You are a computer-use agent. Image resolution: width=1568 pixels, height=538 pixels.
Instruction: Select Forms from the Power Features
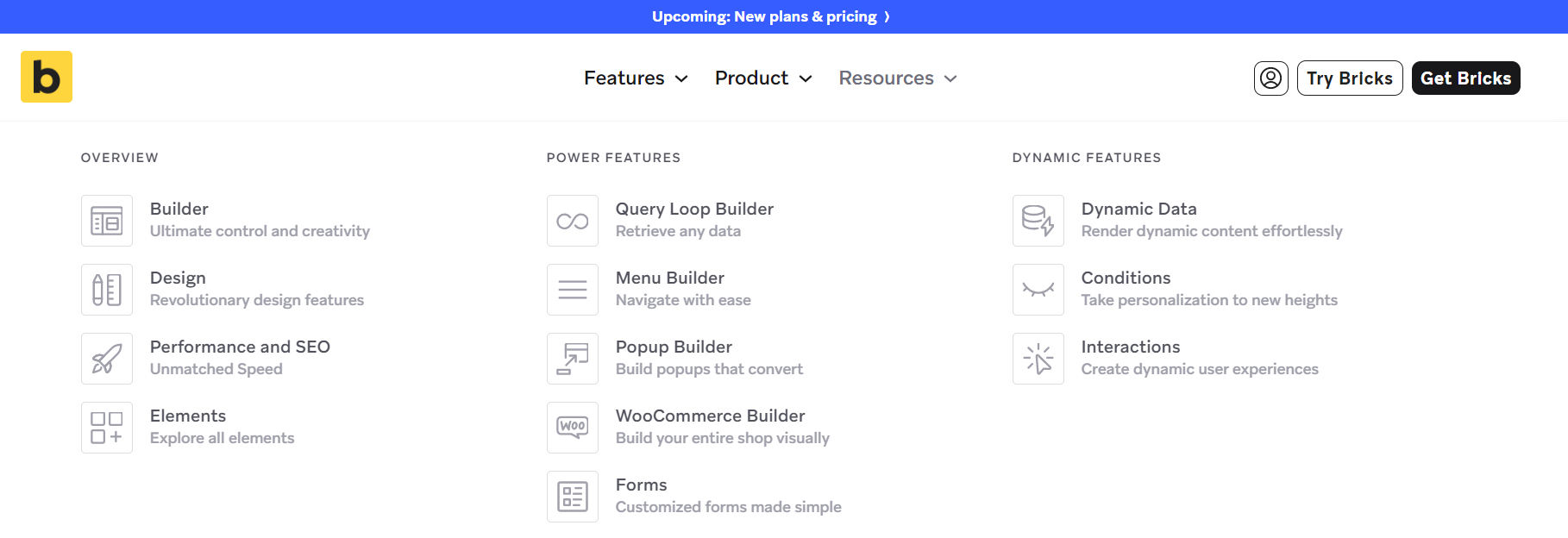pos(642,485)
